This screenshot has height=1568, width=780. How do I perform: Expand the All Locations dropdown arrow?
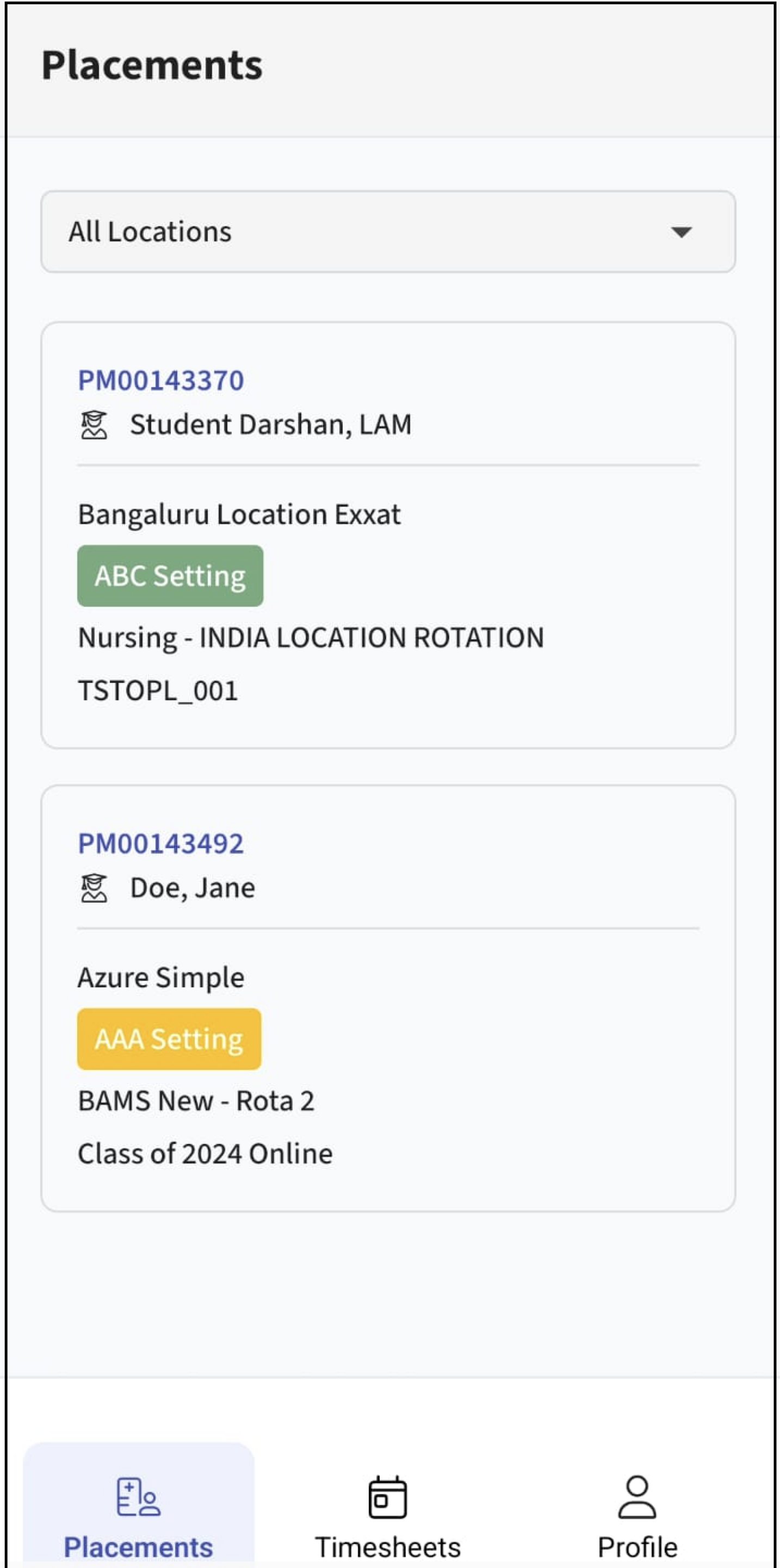tap(681, 232)
